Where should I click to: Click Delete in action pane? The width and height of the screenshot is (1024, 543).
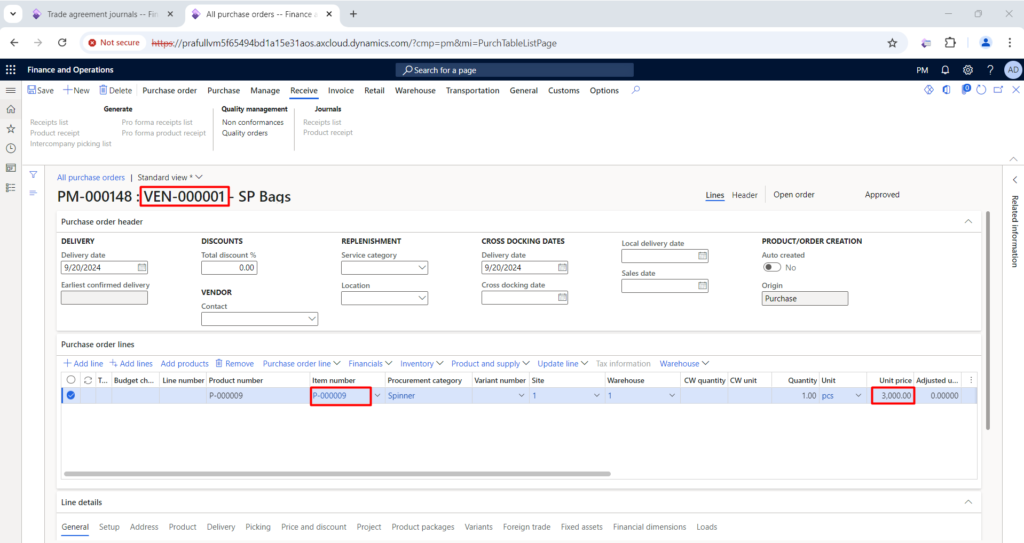(116, 90)
